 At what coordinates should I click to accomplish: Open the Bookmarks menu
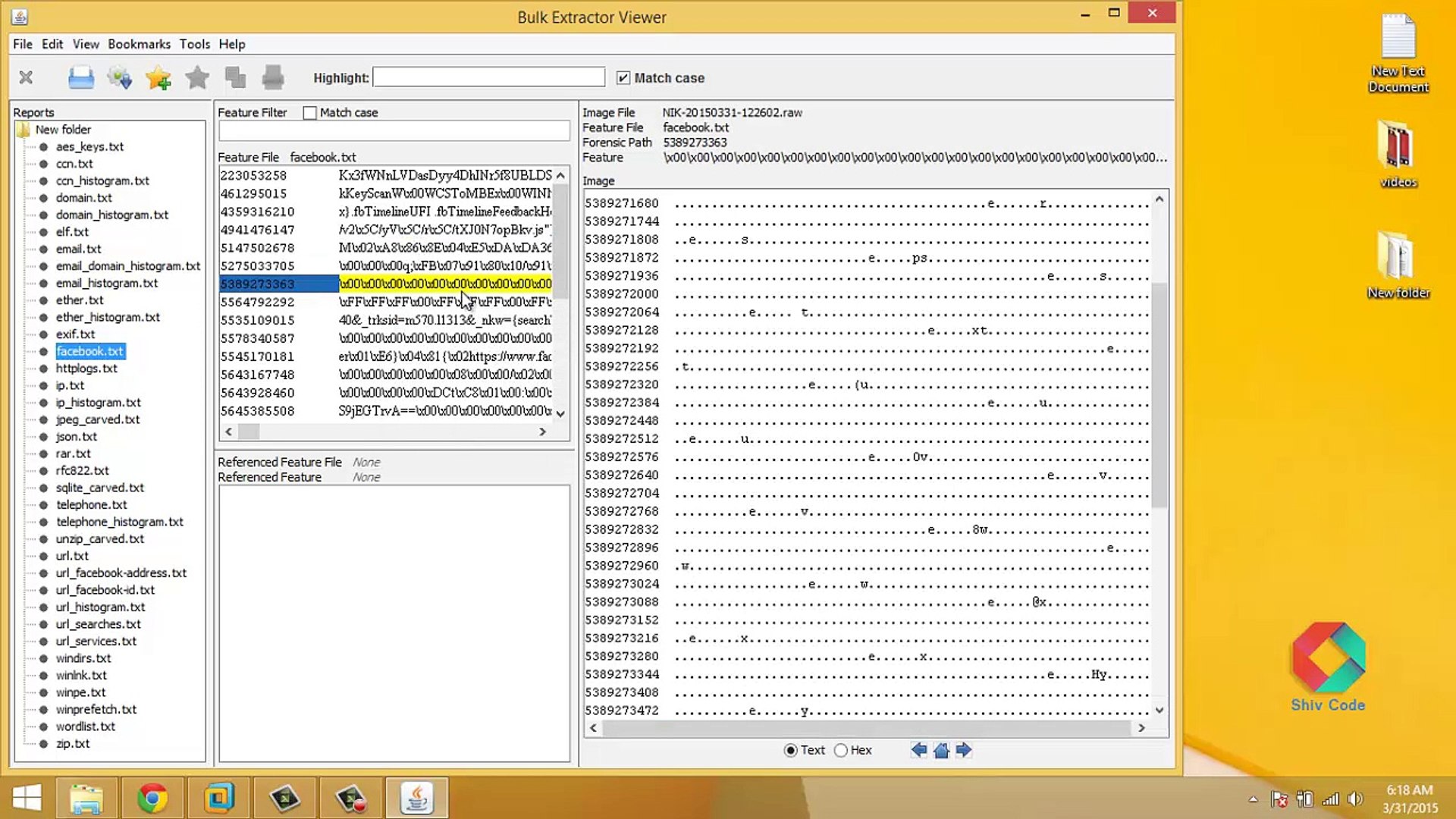(139, 44)
